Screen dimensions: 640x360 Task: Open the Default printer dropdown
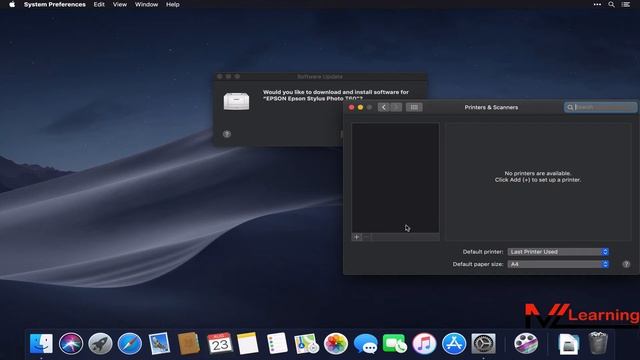coord(558,252)
